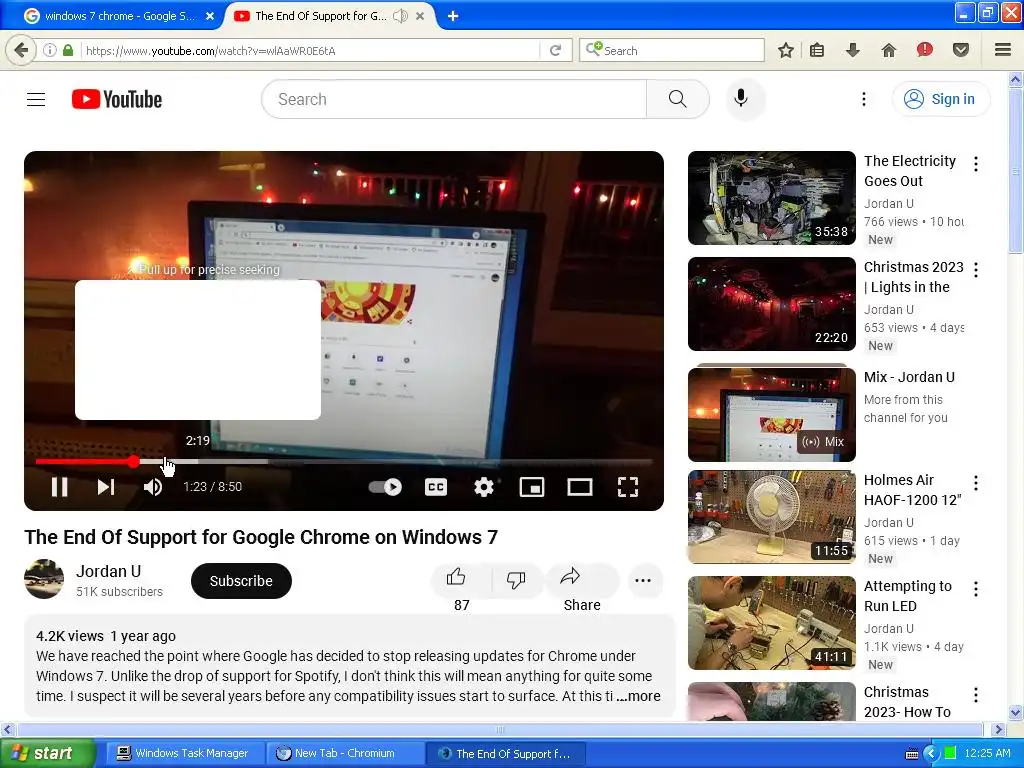This screenshot has width=1024, height=768.
Task: Go to YouTube home via logo
Action: tap(117, 99)
